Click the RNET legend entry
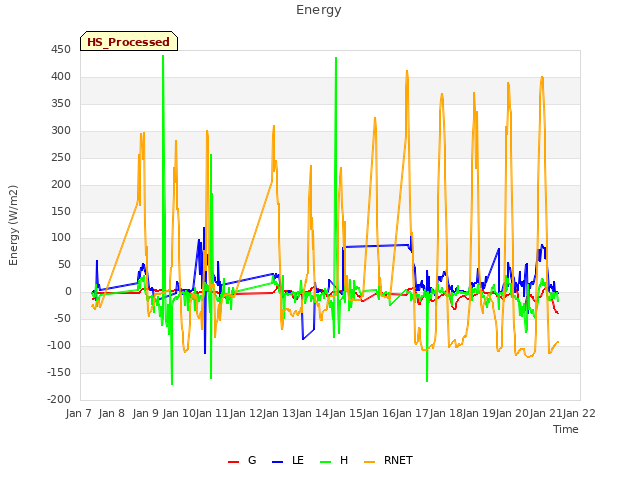This screenshot has height=480, width=640. click(x=388, y=461)
